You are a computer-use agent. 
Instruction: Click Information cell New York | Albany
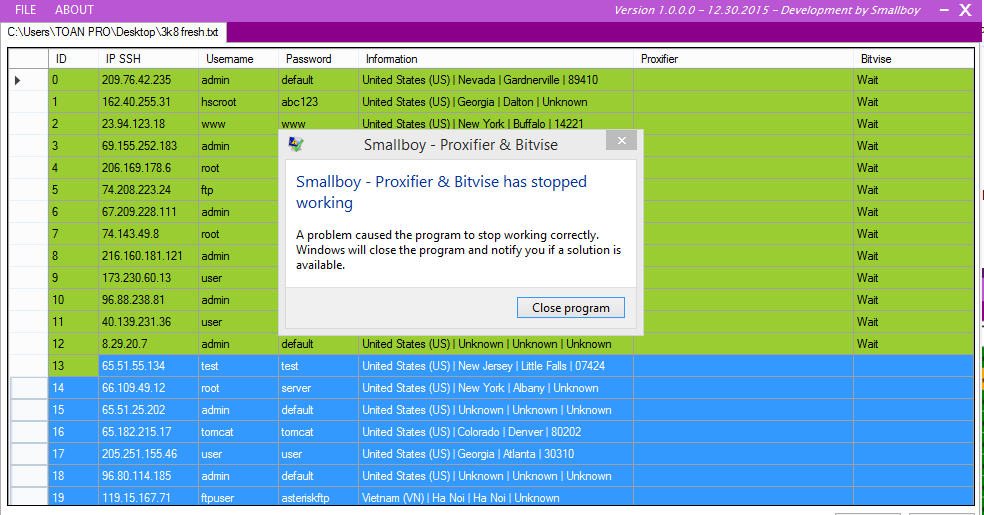(x=496, y=388)
